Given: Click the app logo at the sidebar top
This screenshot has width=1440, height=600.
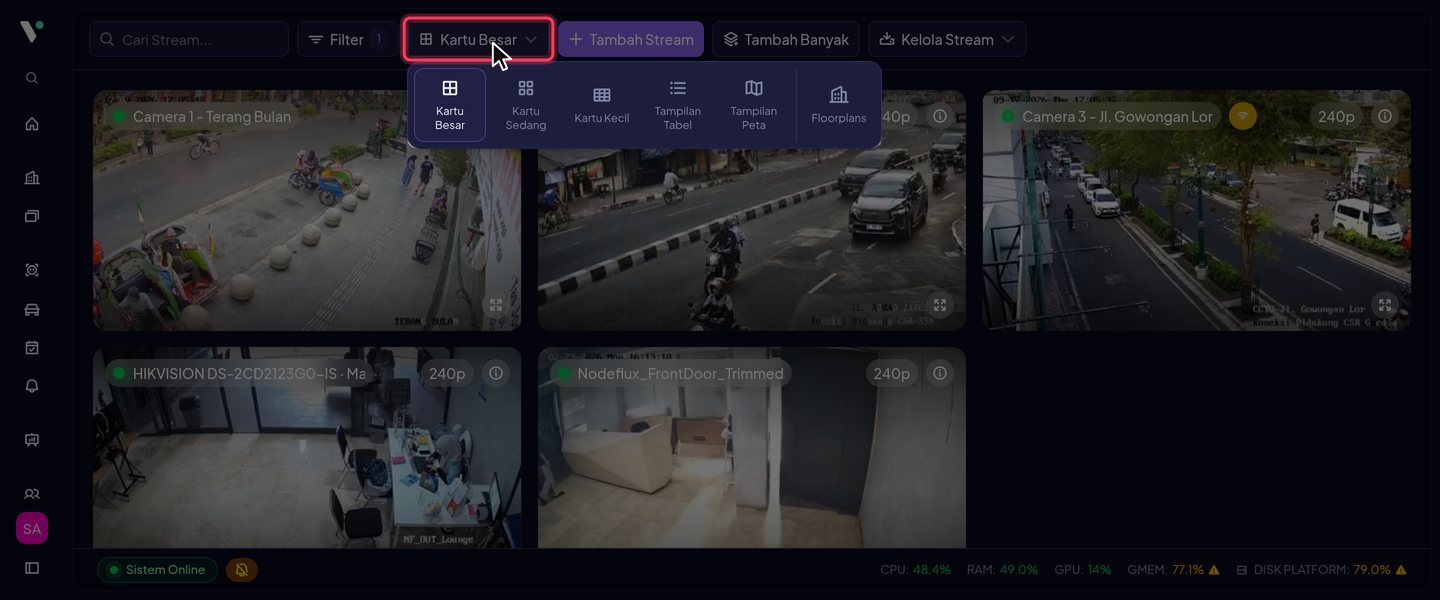Looking at the screenshot, I should (31, 31).
